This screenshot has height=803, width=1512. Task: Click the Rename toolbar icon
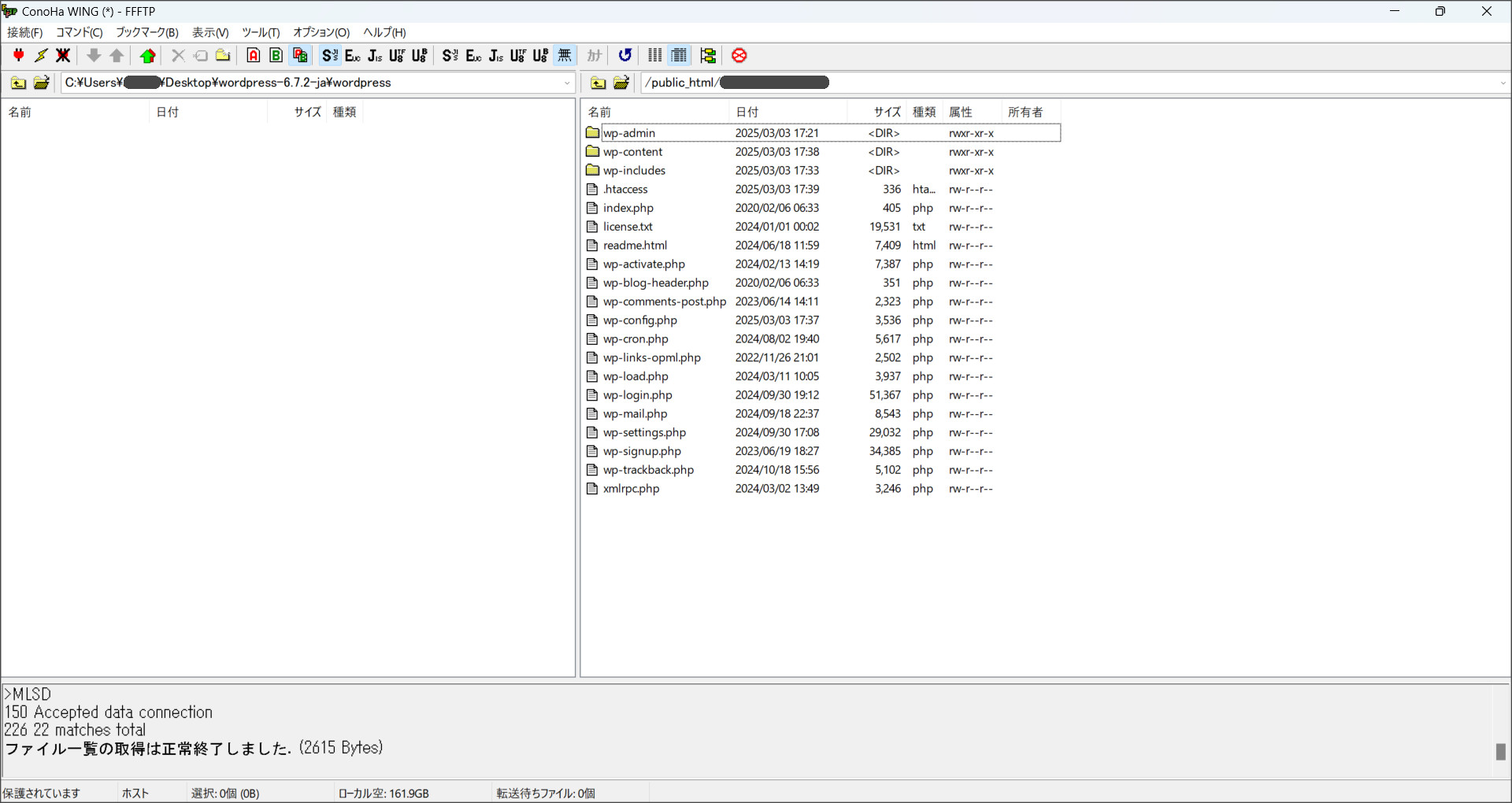tap(201, 55)
